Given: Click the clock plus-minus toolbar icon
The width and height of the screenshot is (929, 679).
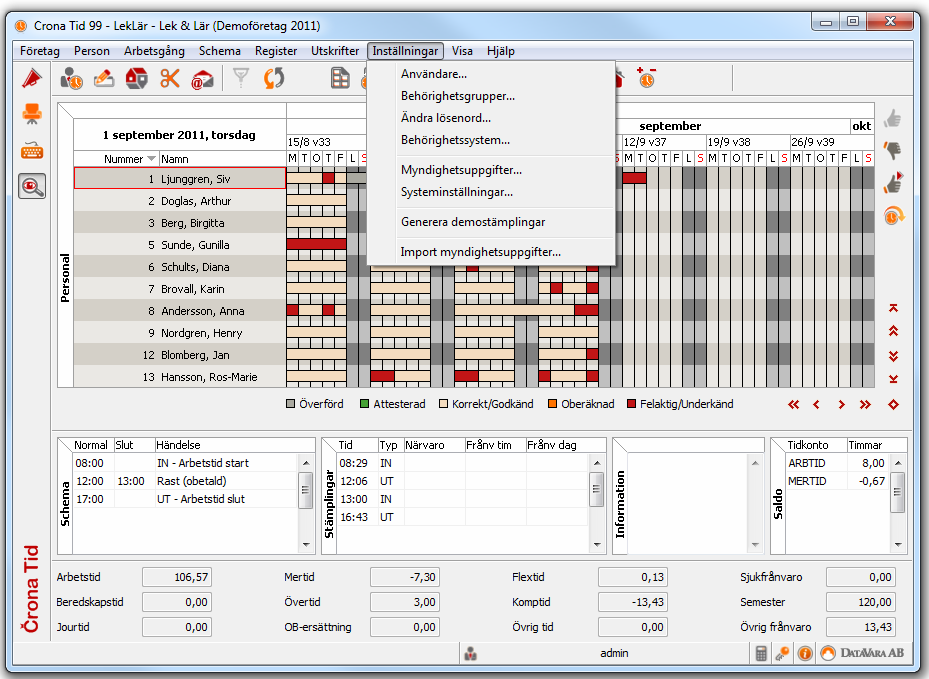Looking at the screenshot, I should [646, 78].
